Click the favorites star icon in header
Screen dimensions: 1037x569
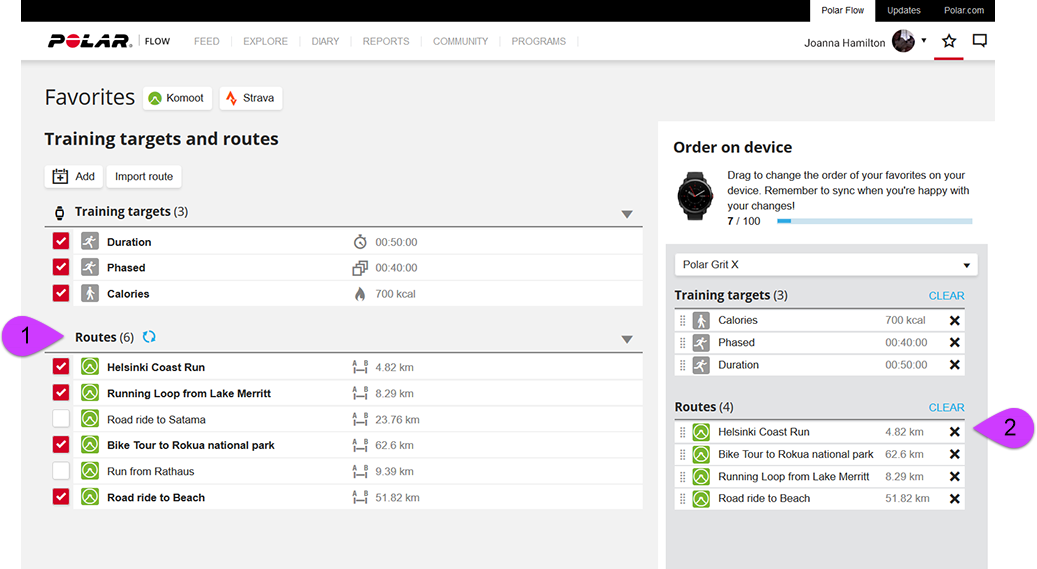pos(949,41)
